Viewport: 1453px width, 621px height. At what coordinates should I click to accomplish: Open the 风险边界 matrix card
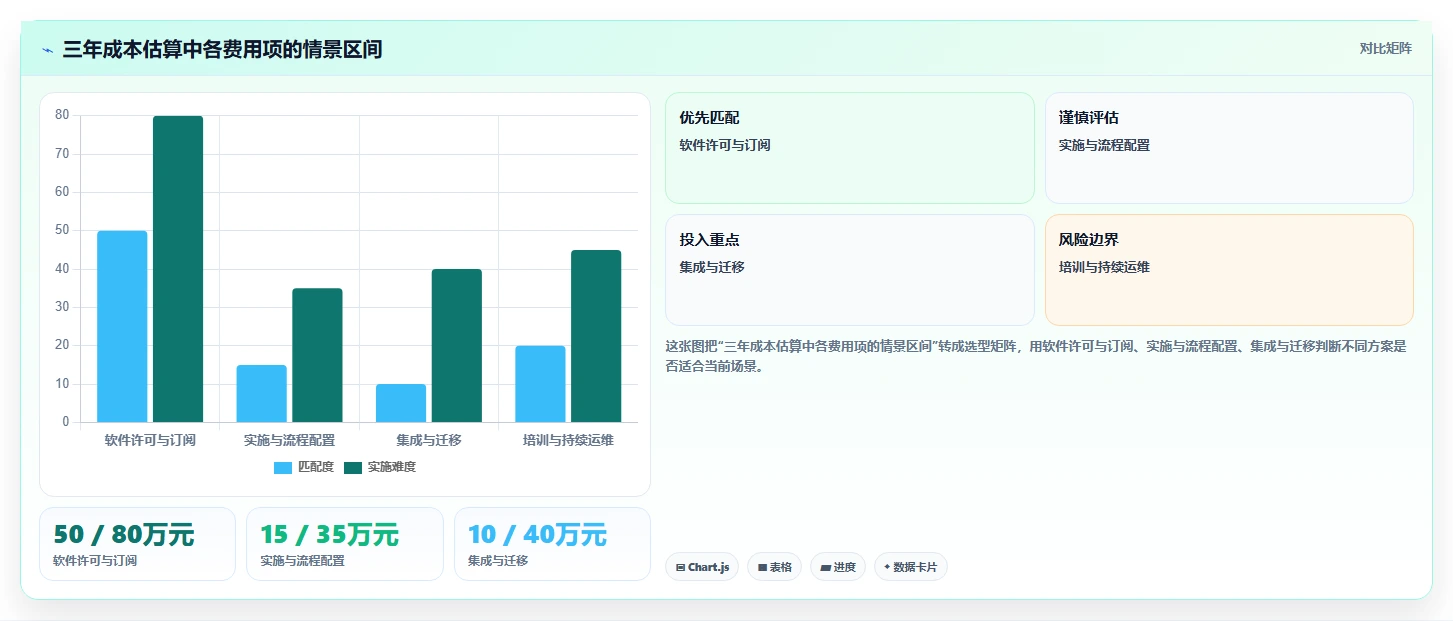click(1229, 270)
